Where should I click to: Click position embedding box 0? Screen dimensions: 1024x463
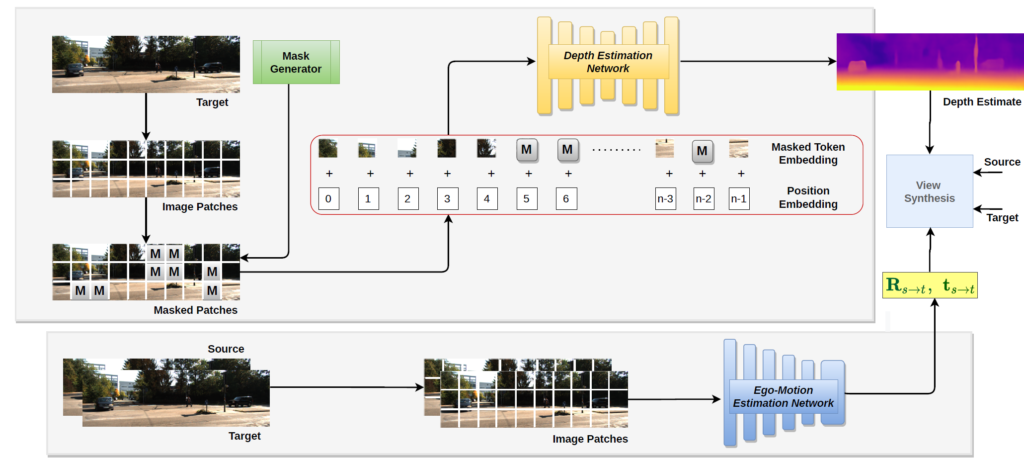[x=330, y=199]
